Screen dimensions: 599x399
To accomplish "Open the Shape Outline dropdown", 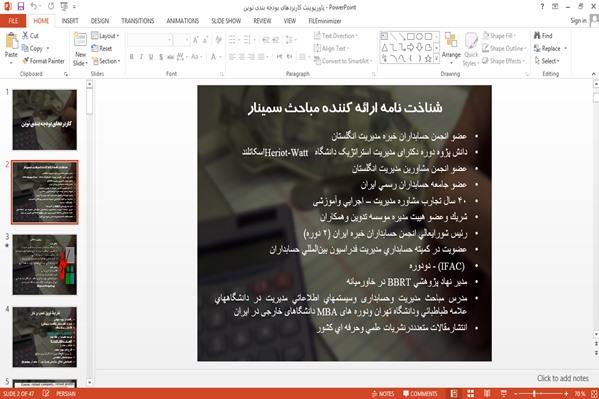I will (504, 48).
